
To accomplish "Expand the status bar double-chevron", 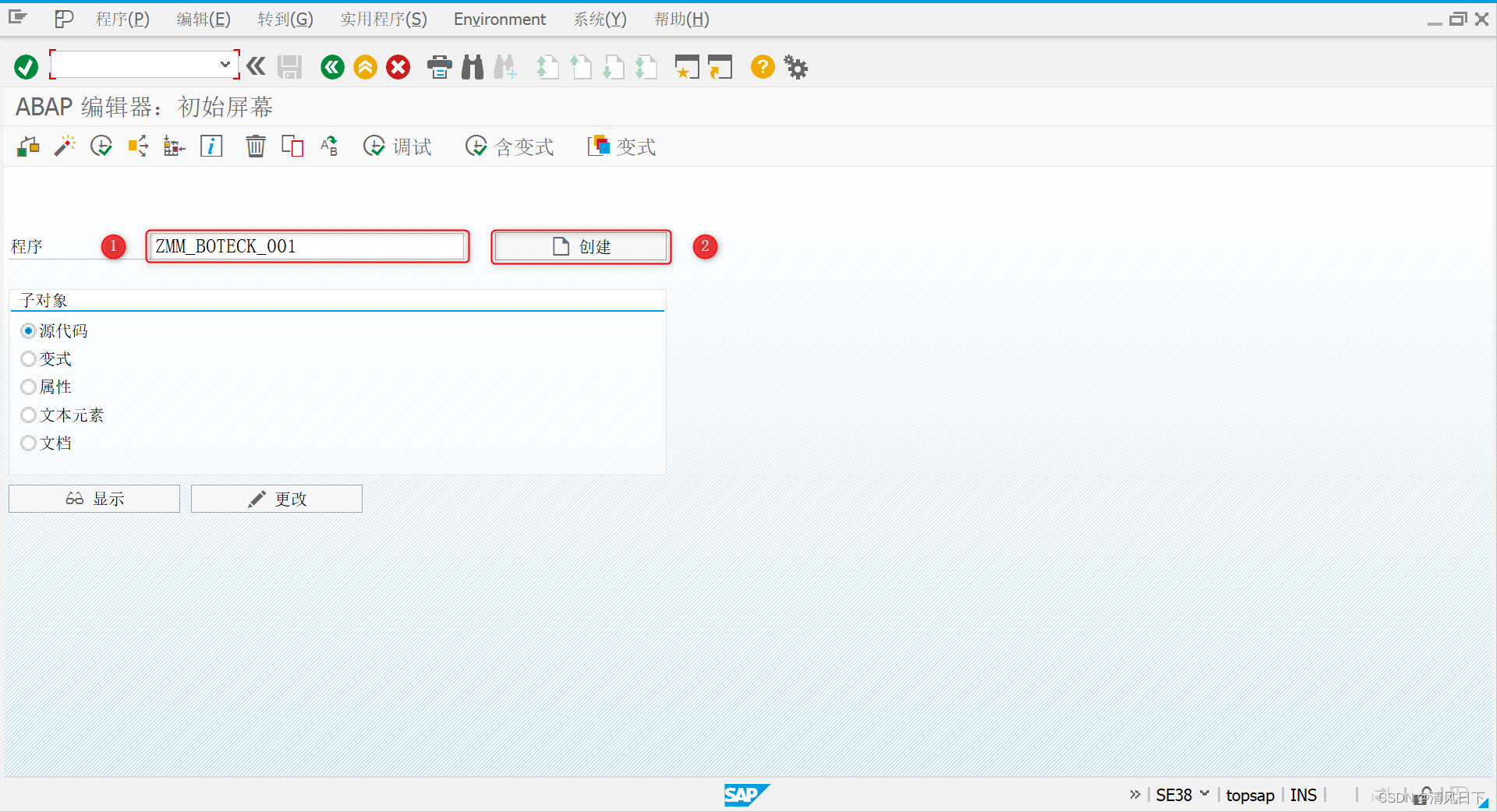I will coord(1134,794).
